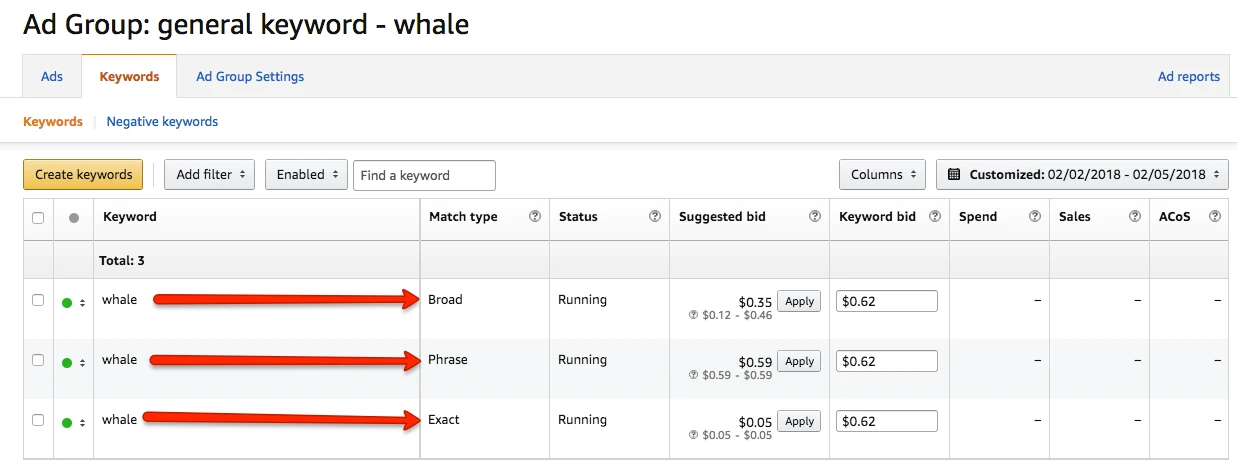Open help icon next to Status header

tap(655, 216)
